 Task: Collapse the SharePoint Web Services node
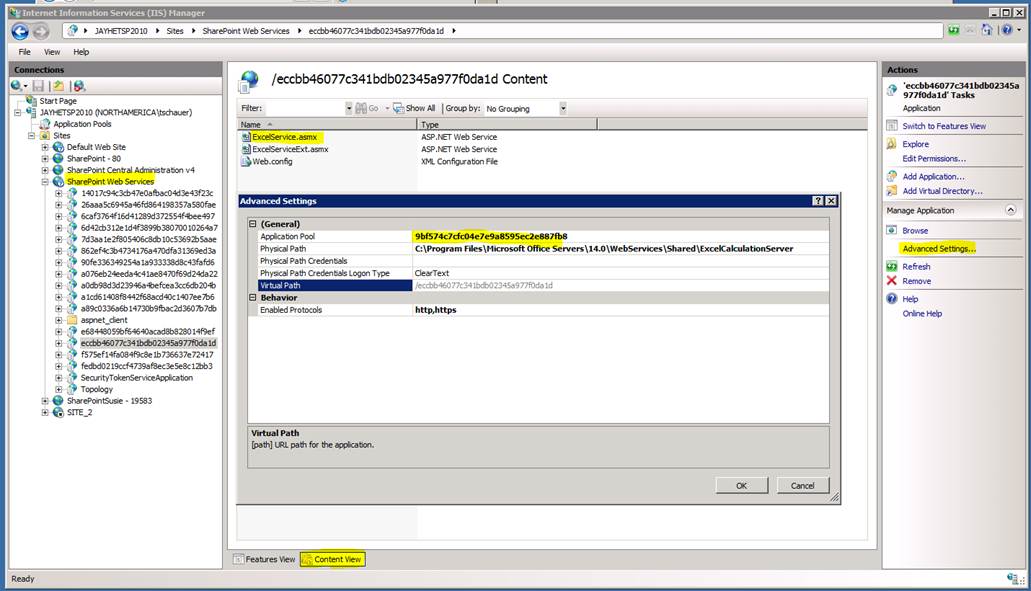pyautogui.click(x=45, y=181)
